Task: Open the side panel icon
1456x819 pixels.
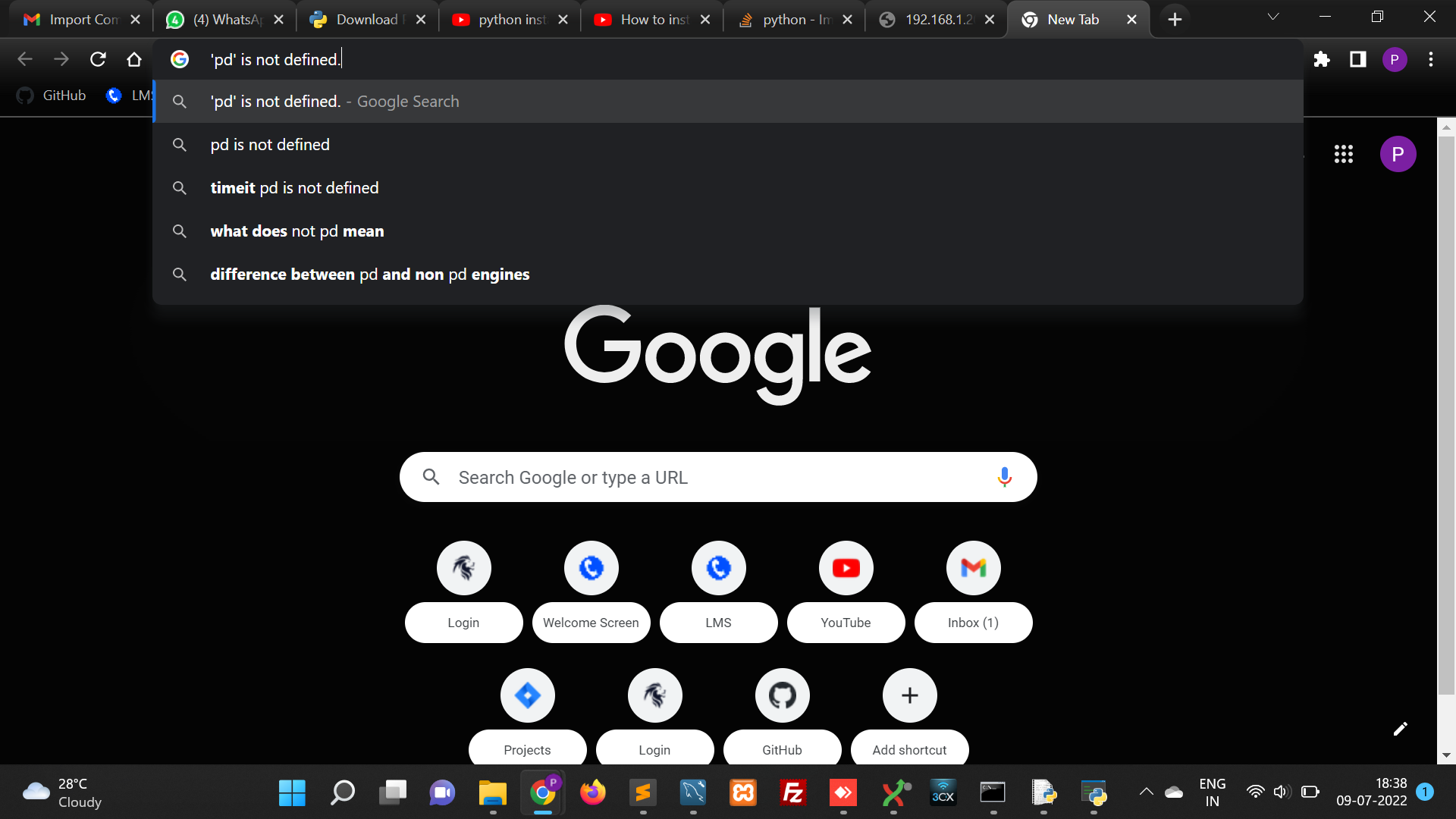Action: (1357, 59)
